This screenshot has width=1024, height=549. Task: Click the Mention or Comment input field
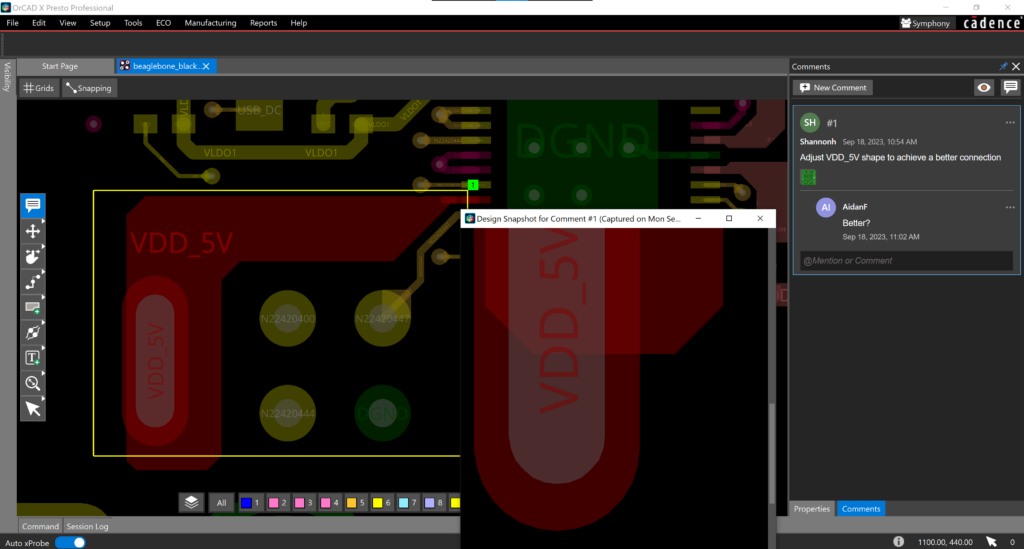(906, 260)
